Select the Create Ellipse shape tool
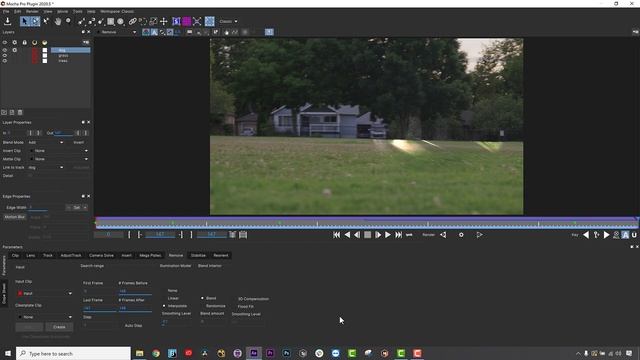The height and width of the screenshot is (360, 640). point(121,21)
